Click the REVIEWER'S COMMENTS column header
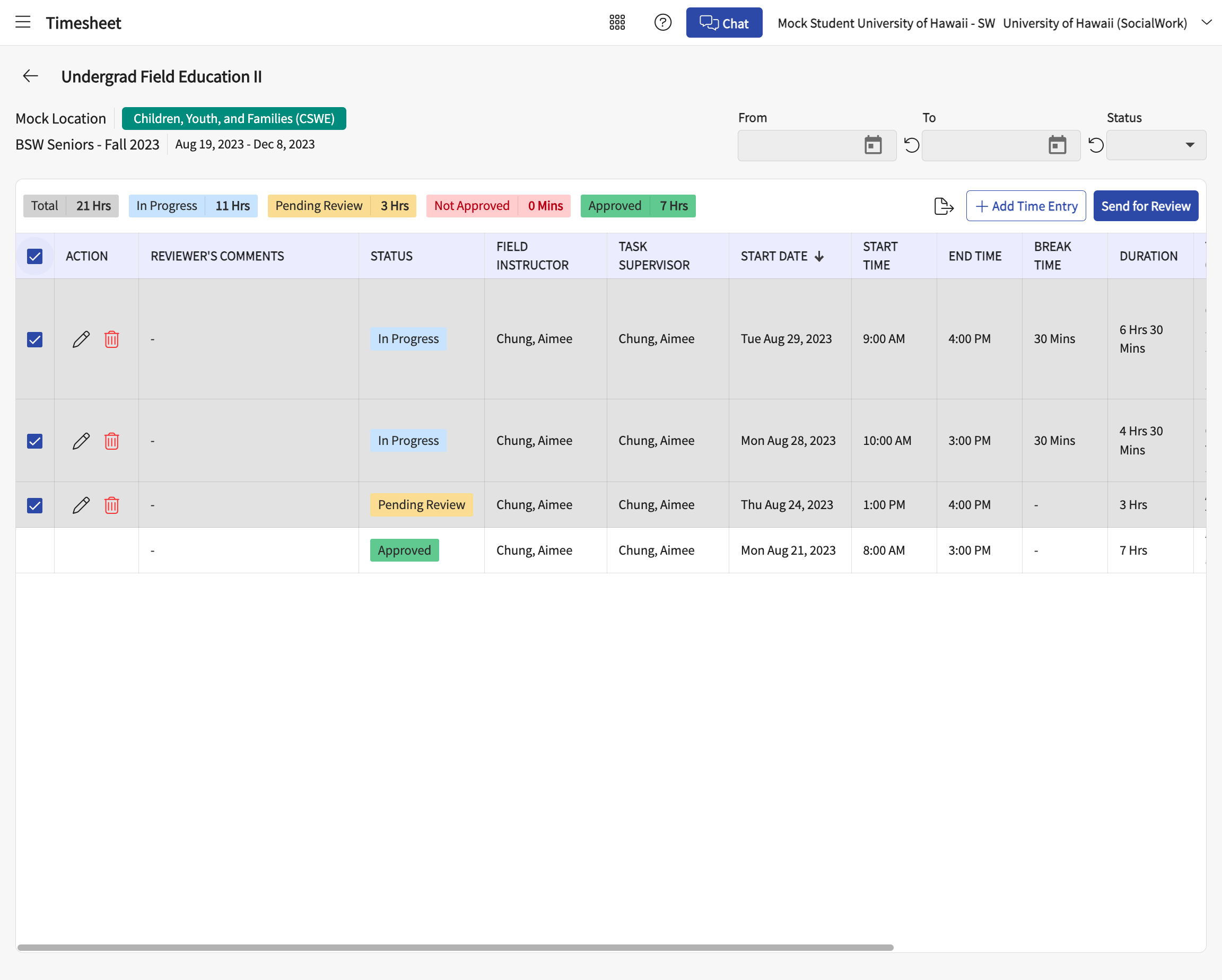 [248, 256]
